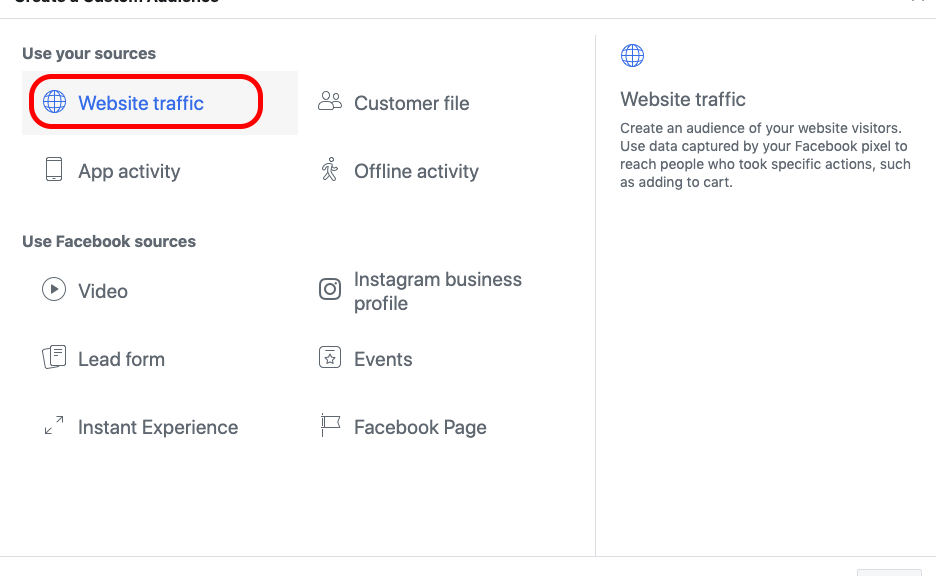Click the Video play circle icon
Screen dimensions: 936x576
[x=54, y=290]
